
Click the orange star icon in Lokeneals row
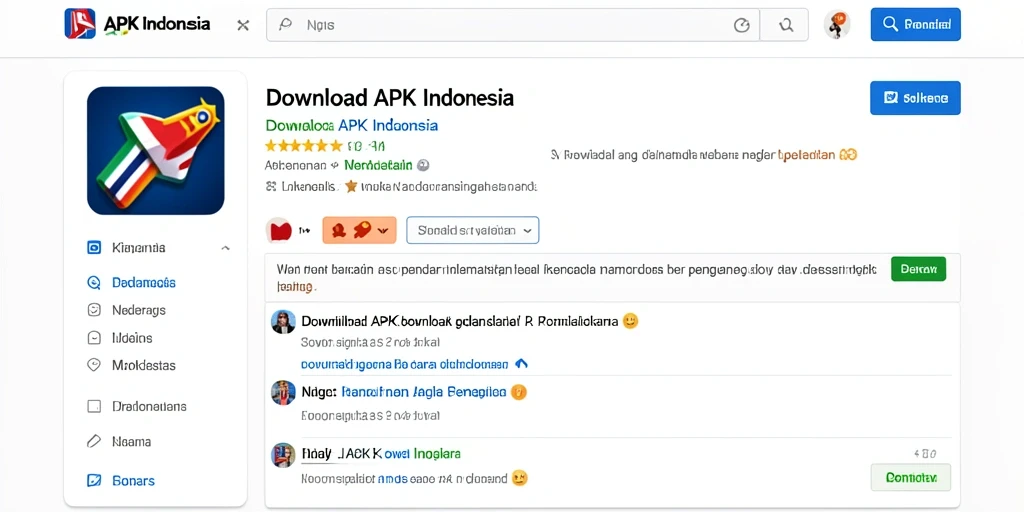(x=351, y=187)
